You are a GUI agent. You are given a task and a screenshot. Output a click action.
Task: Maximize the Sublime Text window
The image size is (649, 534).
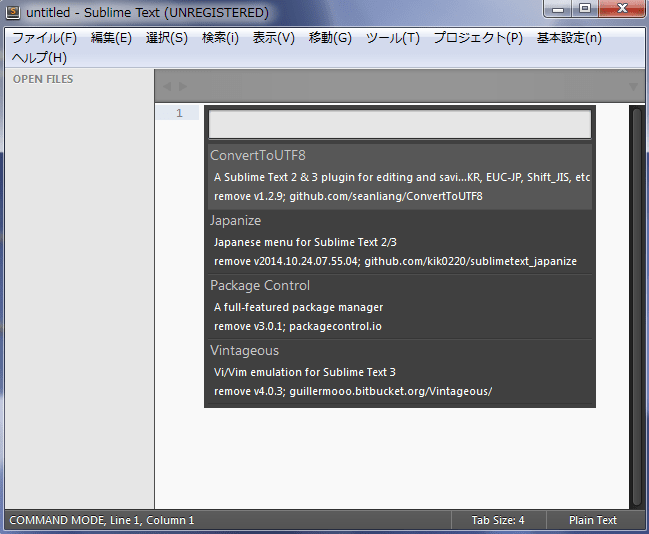tap(585, 9)
